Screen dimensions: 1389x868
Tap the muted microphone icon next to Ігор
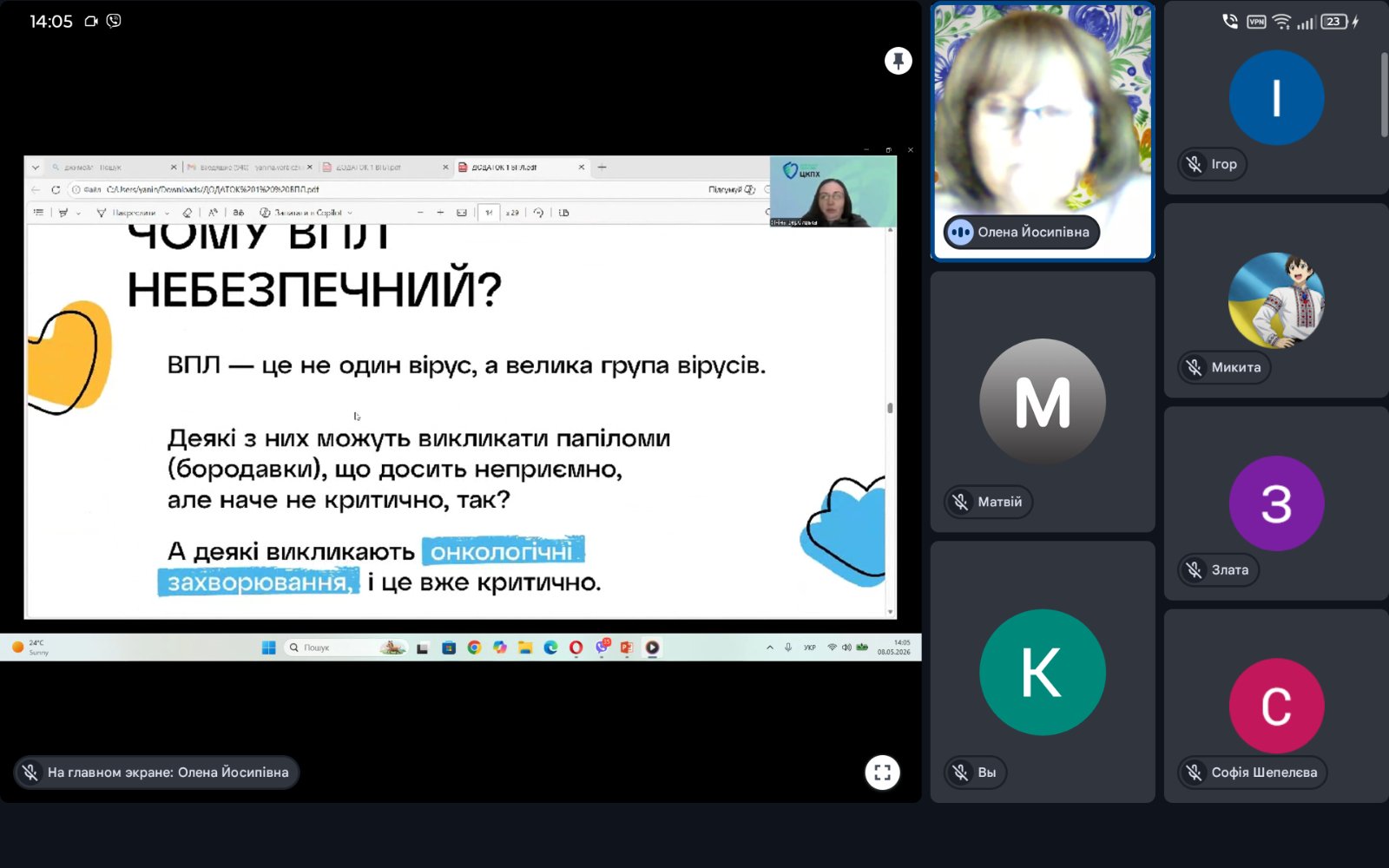click(1195, 164)
